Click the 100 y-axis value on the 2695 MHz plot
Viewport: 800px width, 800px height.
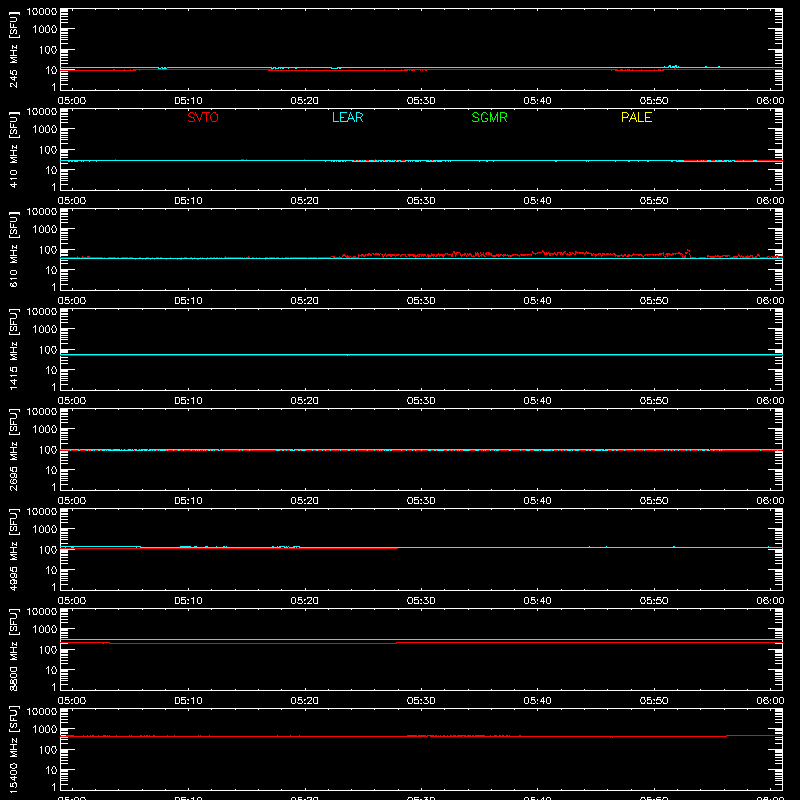[x=48, y=450]
